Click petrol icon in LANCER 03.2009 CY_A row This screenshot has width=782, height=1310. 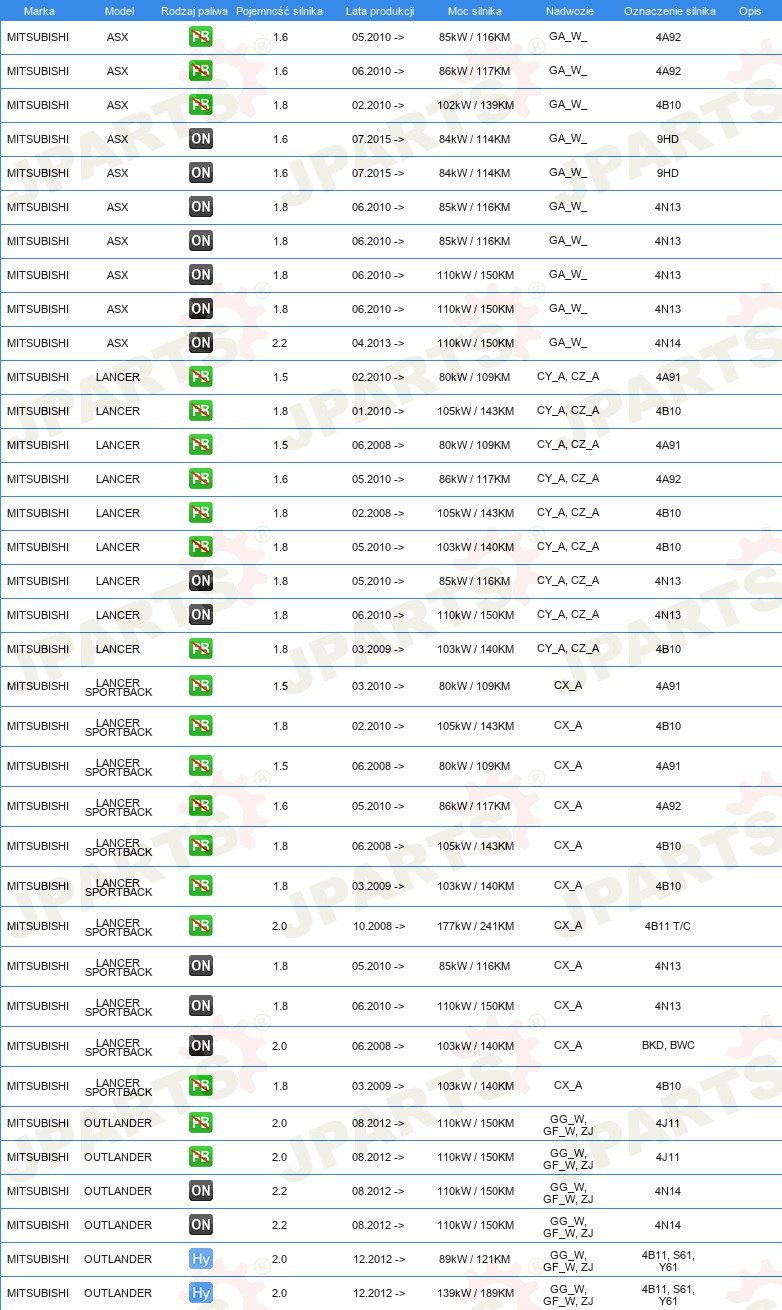tap(201, 649)
